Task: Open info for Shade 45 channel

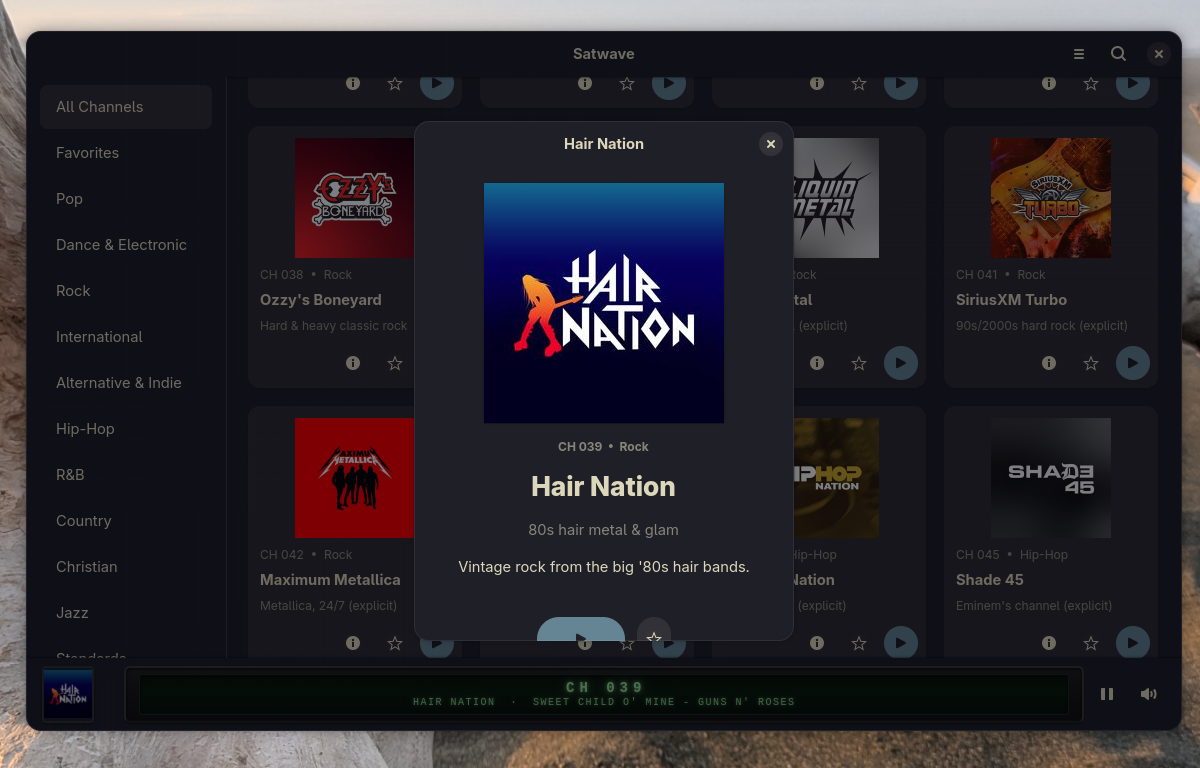Action: (1049, 643)
